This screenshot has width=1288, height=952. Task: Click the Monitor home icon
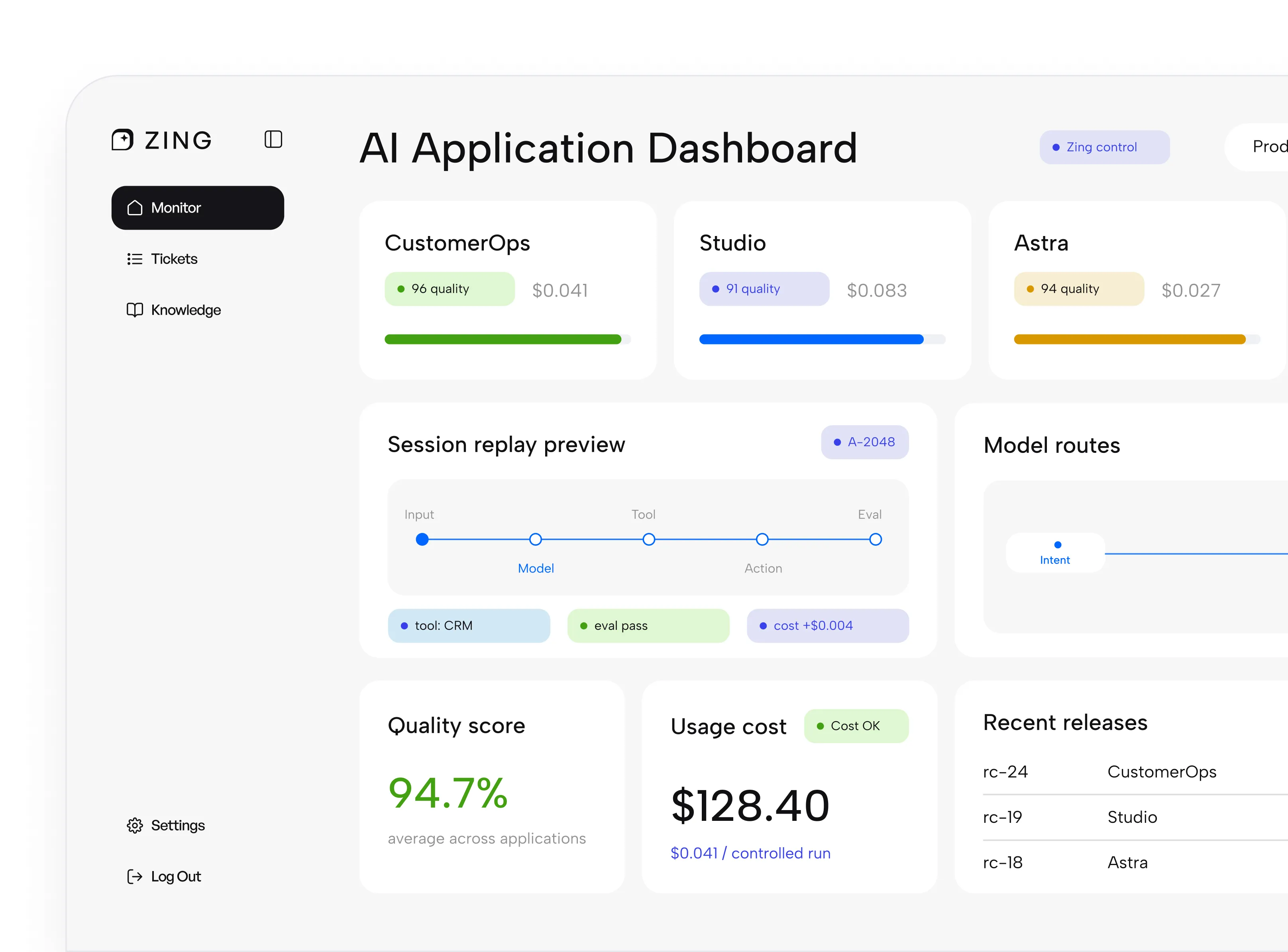click(x=135, y=207)
